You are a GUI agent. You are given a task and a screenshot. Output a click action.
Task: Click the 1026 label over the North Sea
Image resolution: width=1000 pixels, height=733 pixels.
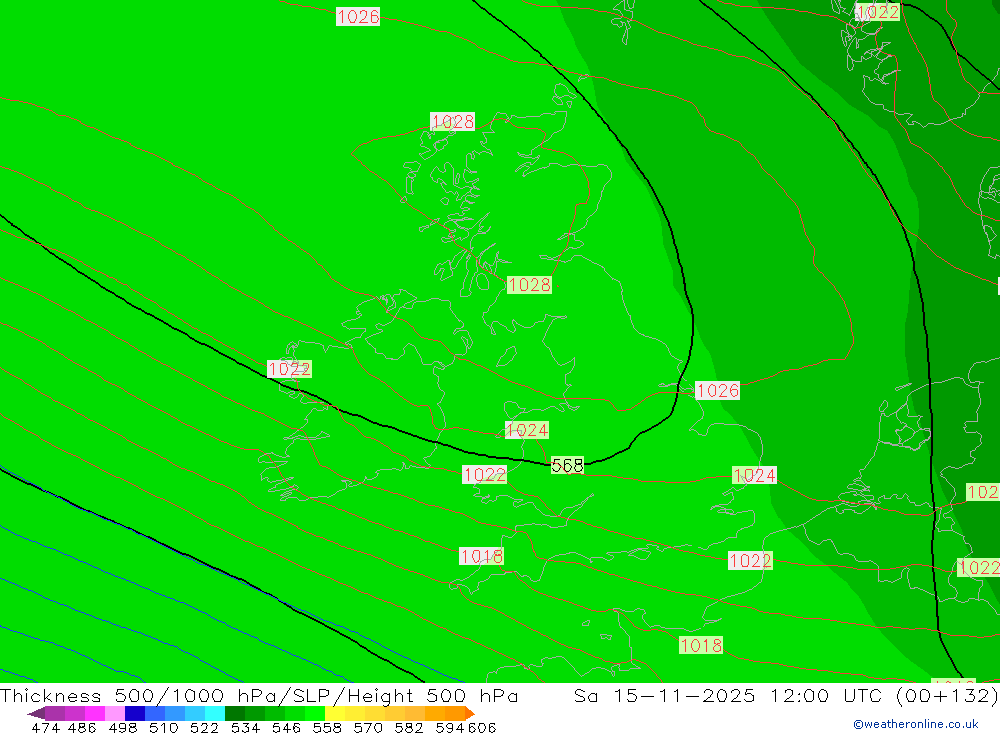click(717, 390)
